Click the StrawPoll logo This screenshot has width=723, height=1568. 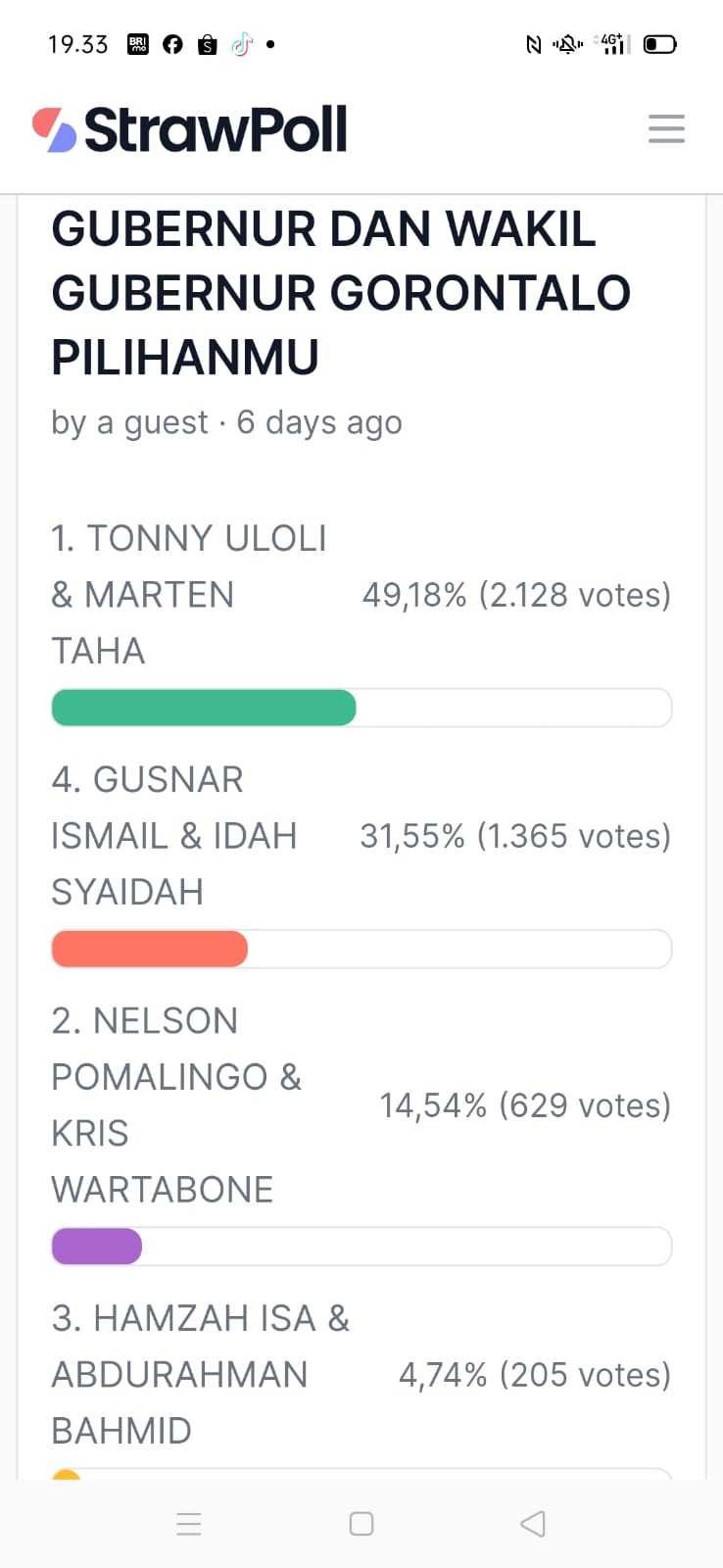click(190, 129)
